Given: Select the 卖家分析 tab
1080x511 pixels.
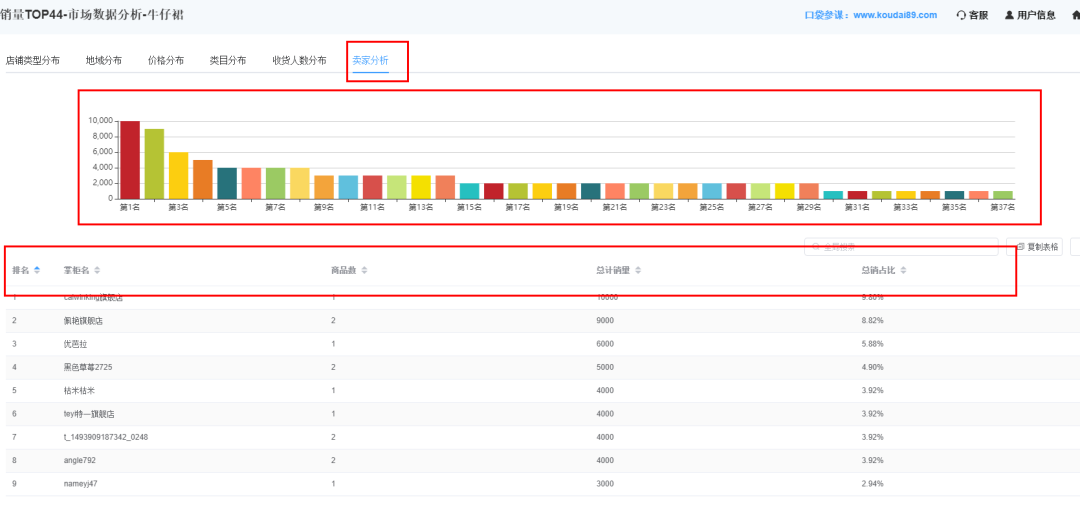Looking at the screenshot, I should pyautogui.click(x=371, y=61).
